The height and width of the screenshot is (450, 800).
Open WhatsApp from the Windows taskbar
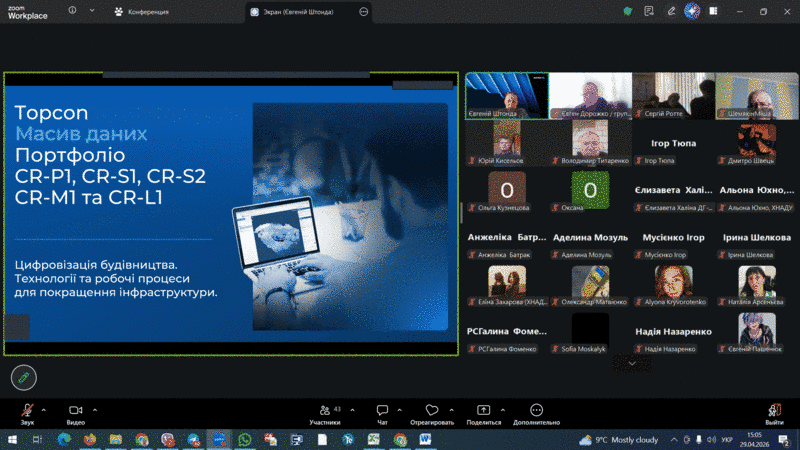pos(245,439)
